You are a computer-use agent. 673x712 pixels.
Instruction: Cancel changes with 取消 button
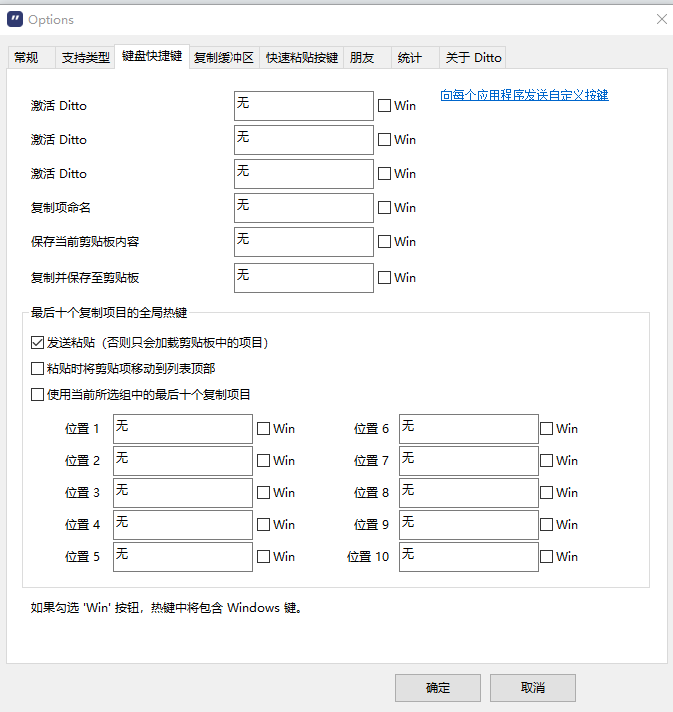click(533, 688)
